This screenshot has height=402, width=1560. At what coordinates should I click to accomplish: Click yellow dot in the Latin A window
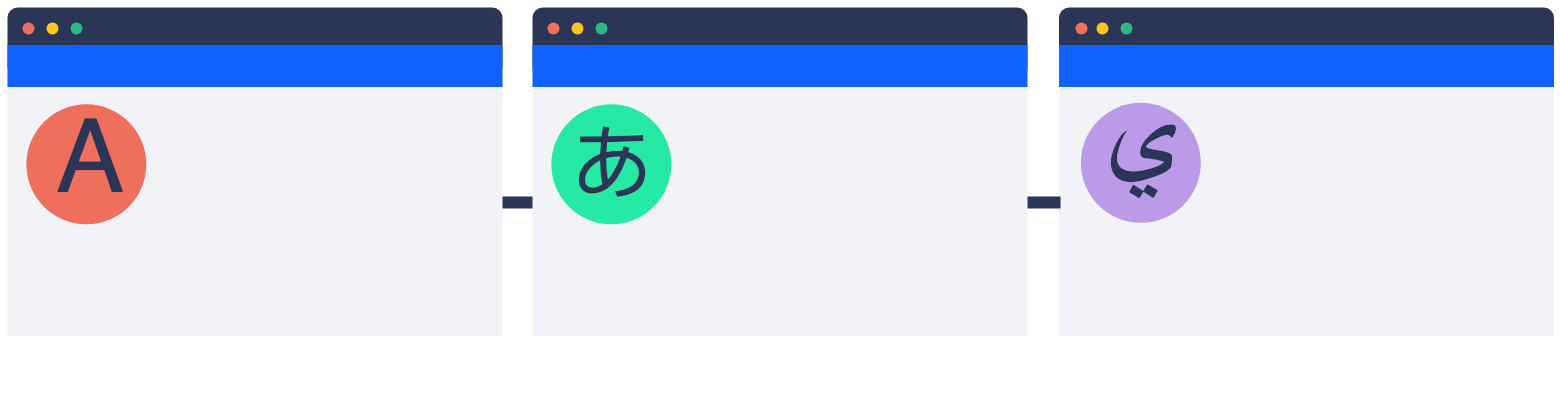click(52, 28)
